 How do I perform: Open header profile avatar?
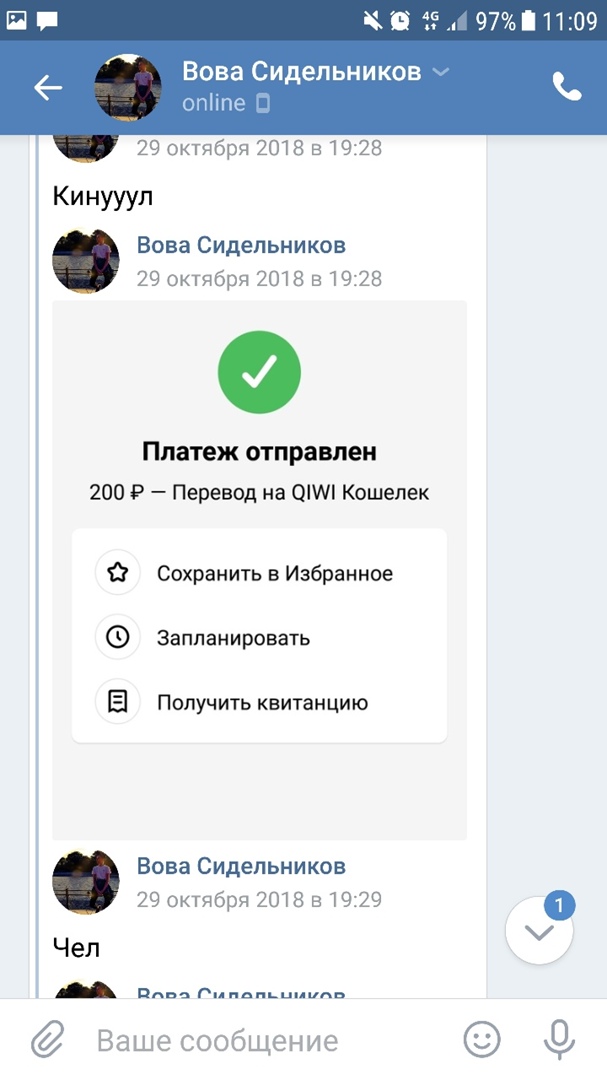[128, 88]
